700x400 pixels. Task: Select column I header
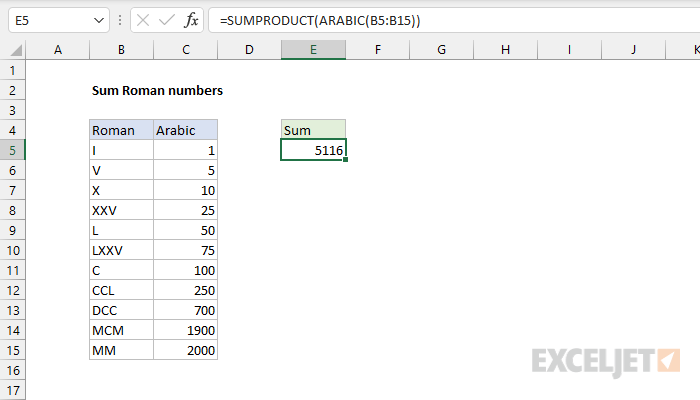569,50
